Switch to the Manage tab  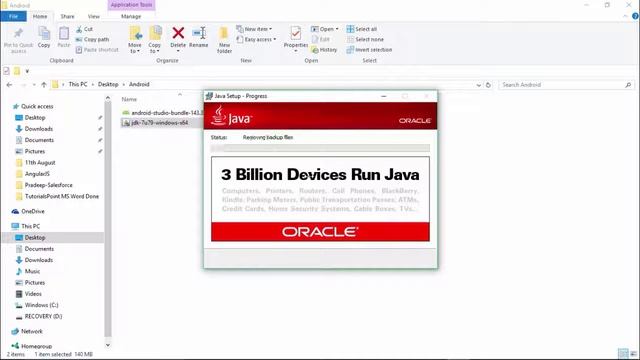[x=131, y=16]
